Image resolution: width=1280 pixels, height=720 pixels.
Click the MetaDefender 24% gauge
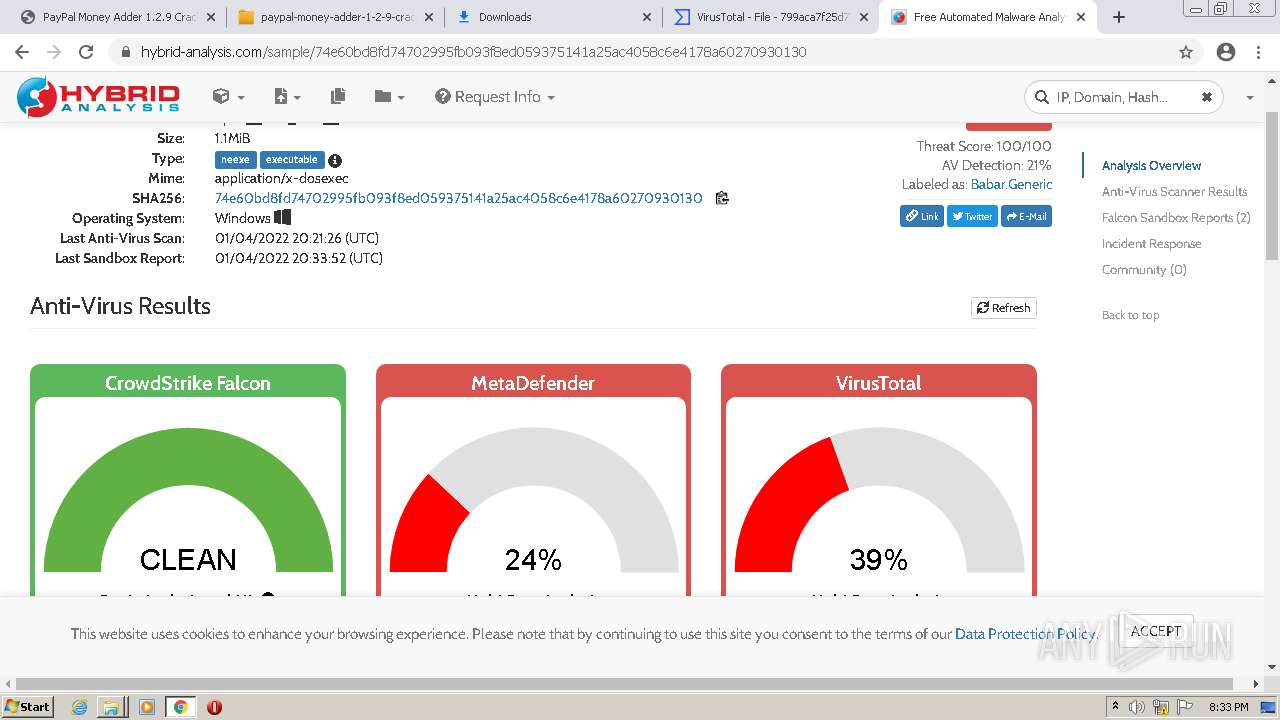[x=534, y=498]
